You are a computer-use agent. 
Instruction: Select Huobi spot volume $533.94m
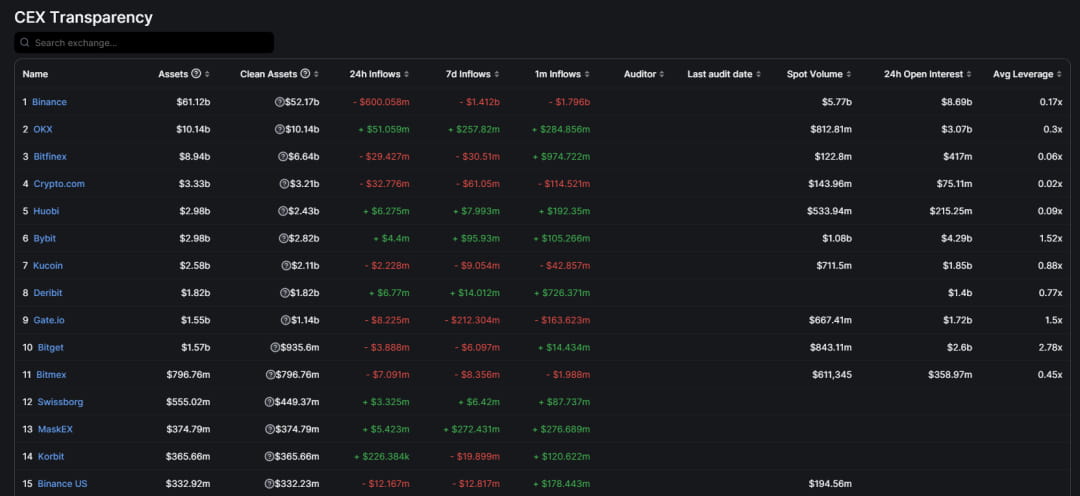tap(829, 211)
